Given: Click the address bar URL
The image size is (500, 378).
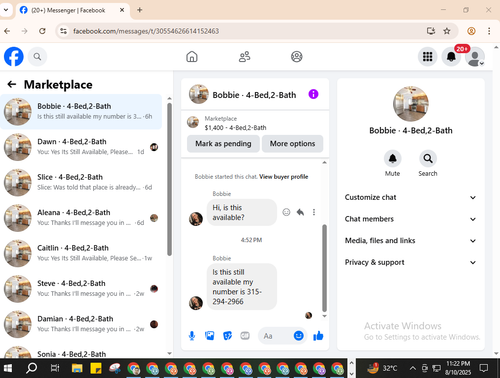Looking at the screenshot, I should click(x=146, y=31).
